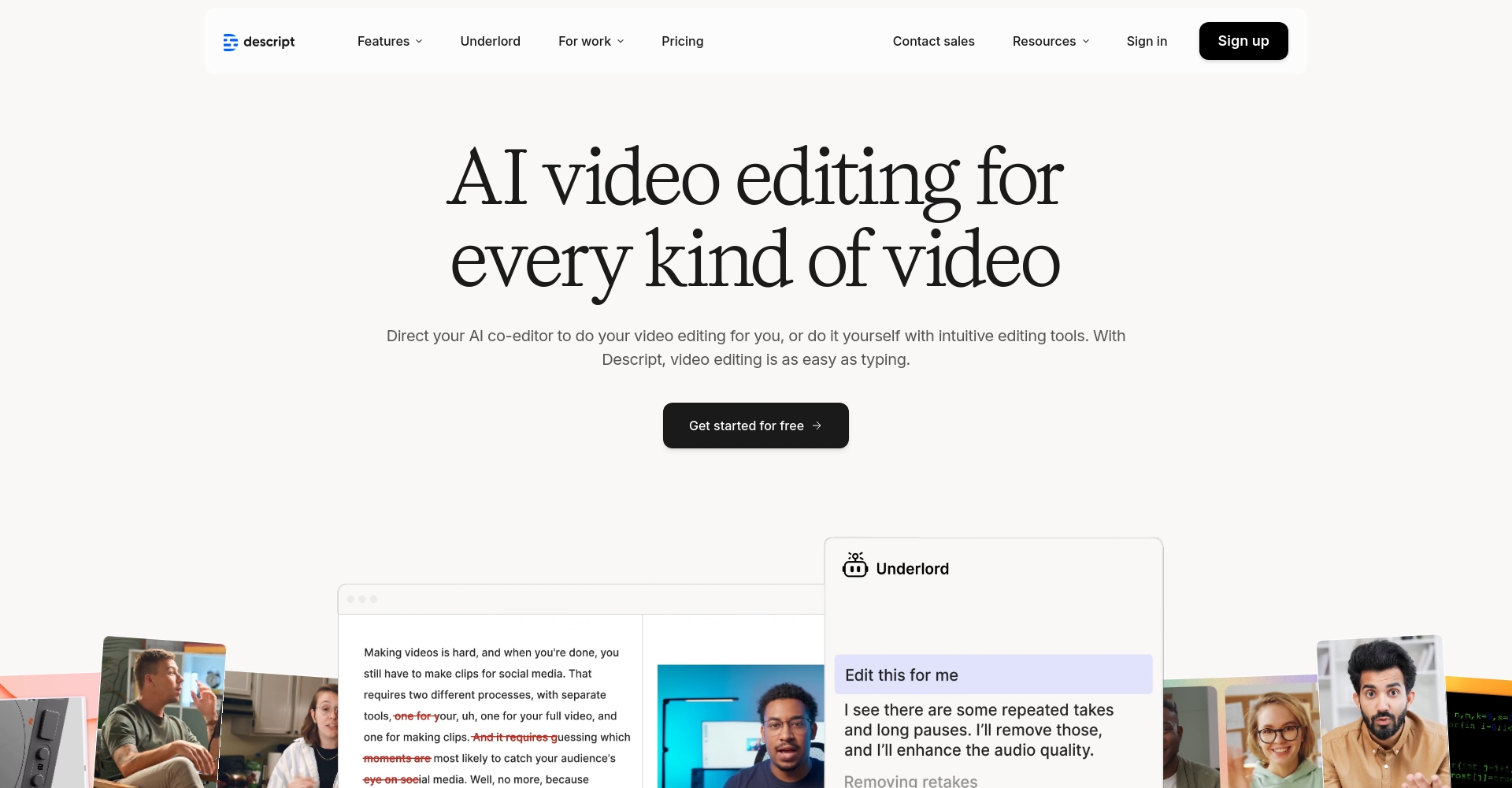
Task: Expand the Resources dropdown chevron
Action: point(1086,41)
